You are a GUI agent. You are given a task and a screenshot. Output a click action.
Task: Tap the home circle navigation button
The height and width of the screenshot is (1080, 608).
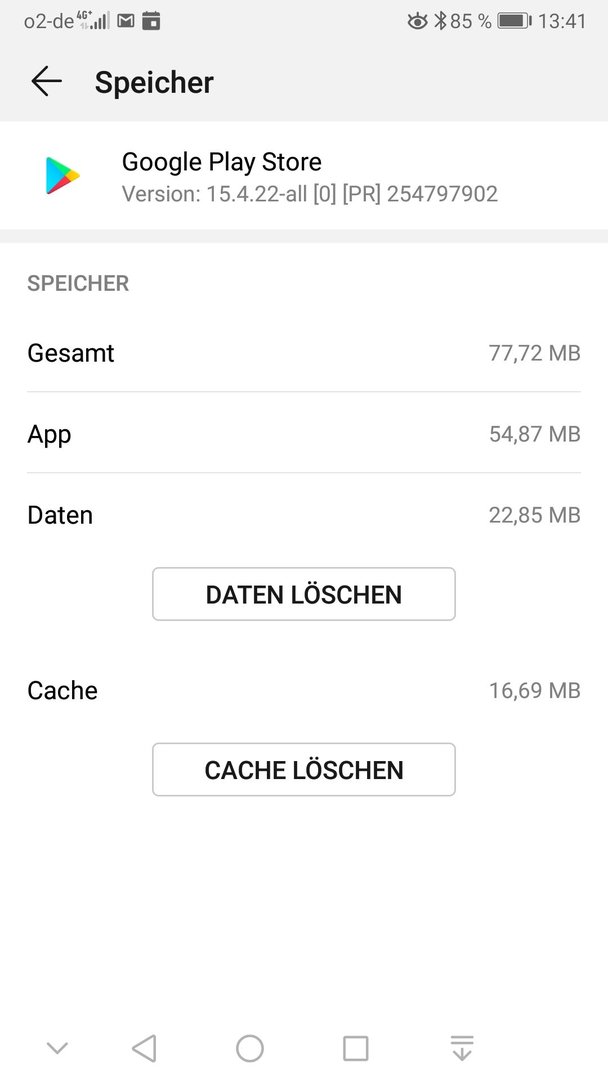click(250, 1048)
